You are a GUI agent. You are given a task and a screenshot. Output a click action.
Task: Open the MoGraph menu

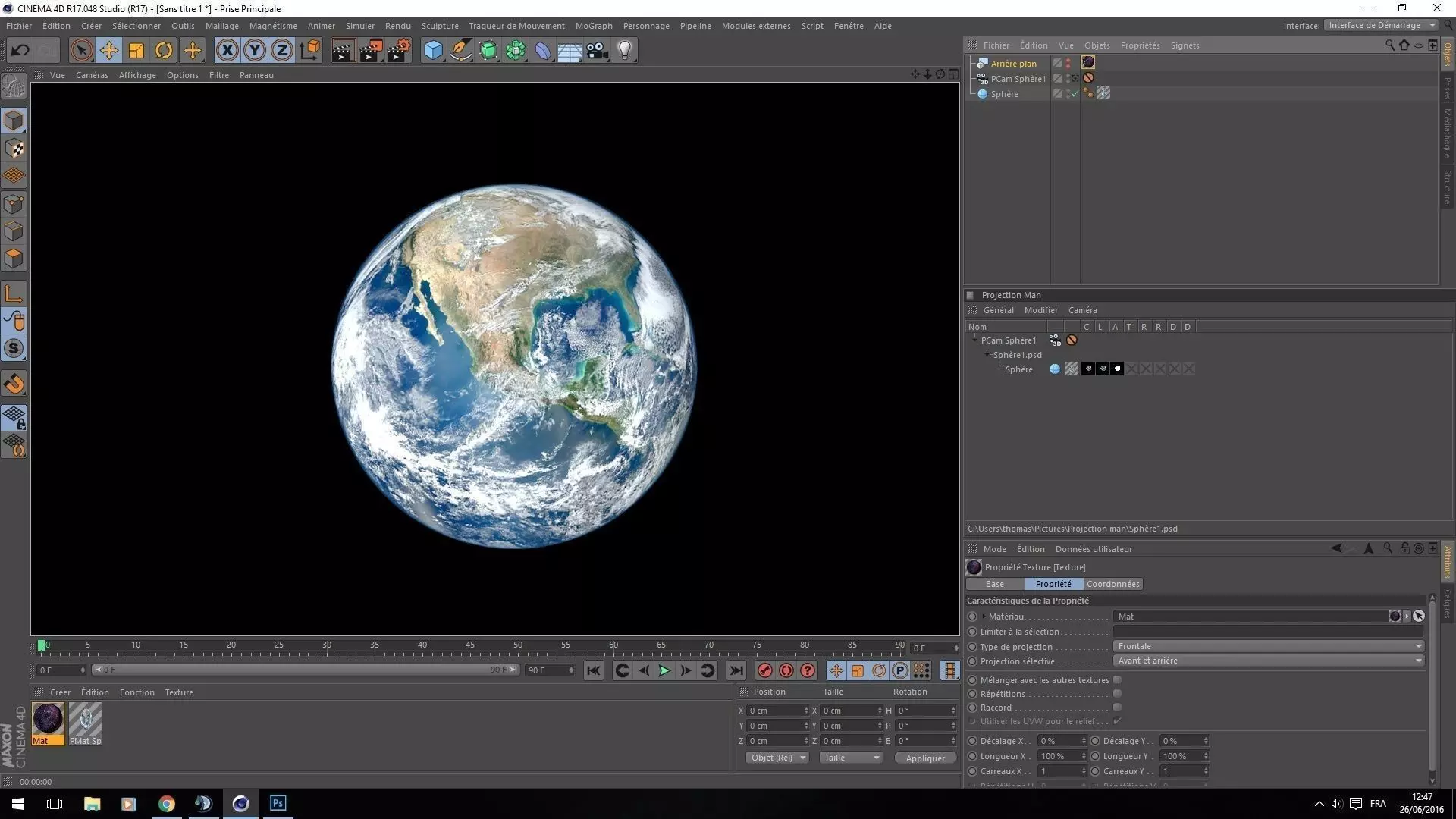pos(594,26)
